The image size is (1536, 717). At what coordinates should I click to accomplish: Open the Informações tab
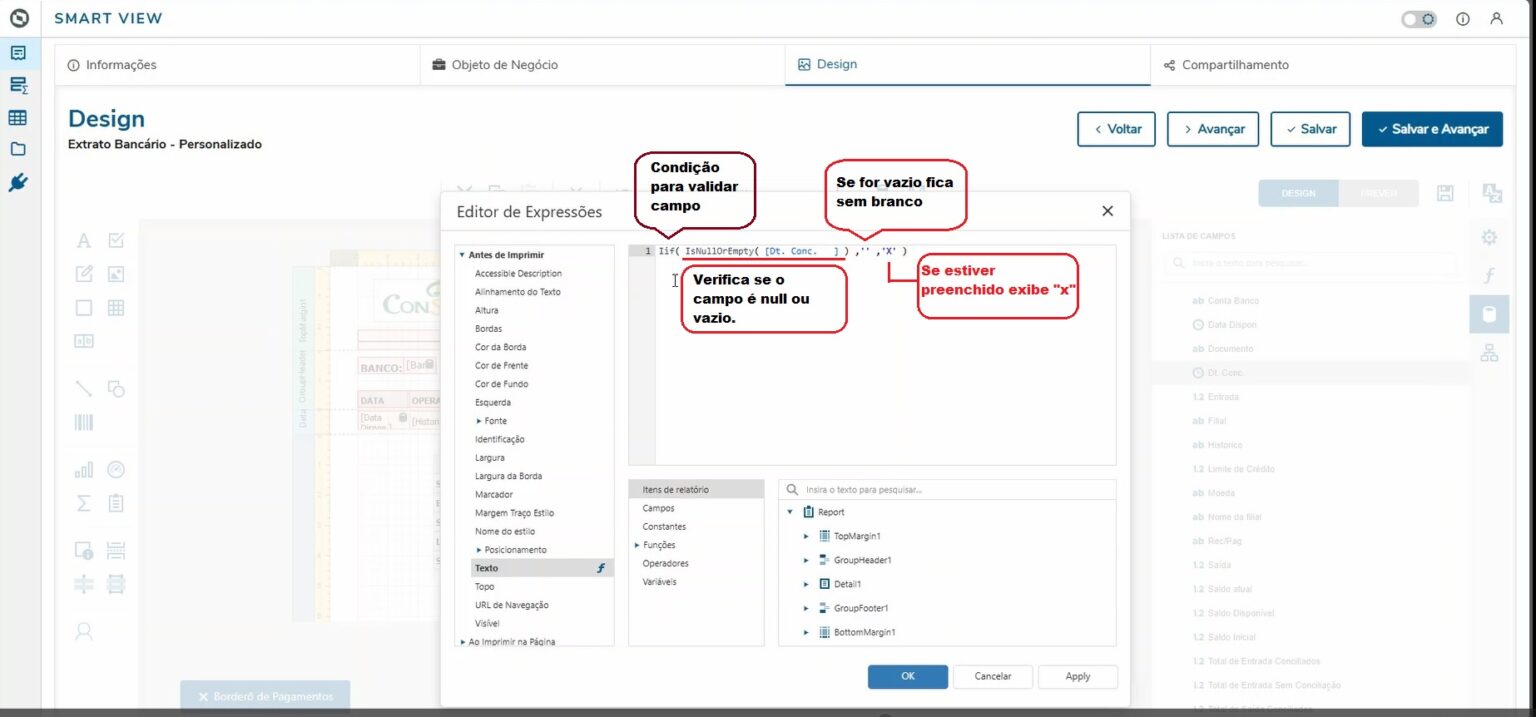(x=121, y=64)
